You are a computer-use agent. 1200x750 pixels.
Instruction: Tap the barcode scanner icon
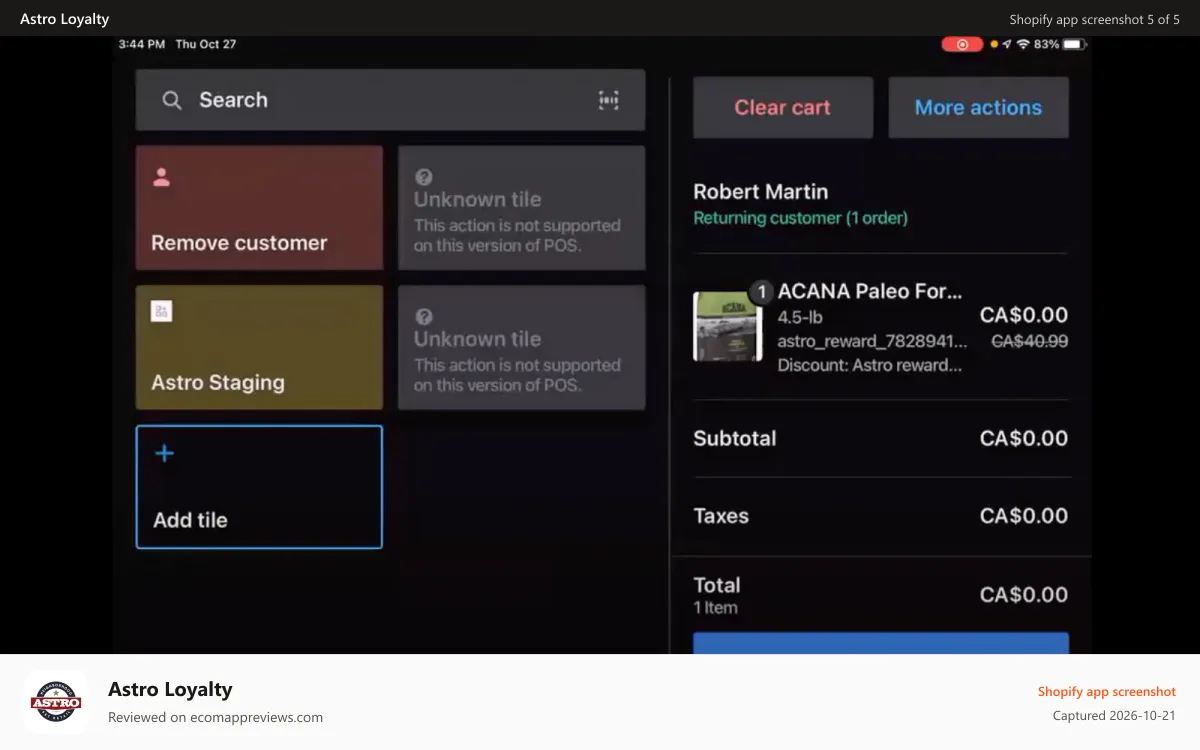[608, 100]
